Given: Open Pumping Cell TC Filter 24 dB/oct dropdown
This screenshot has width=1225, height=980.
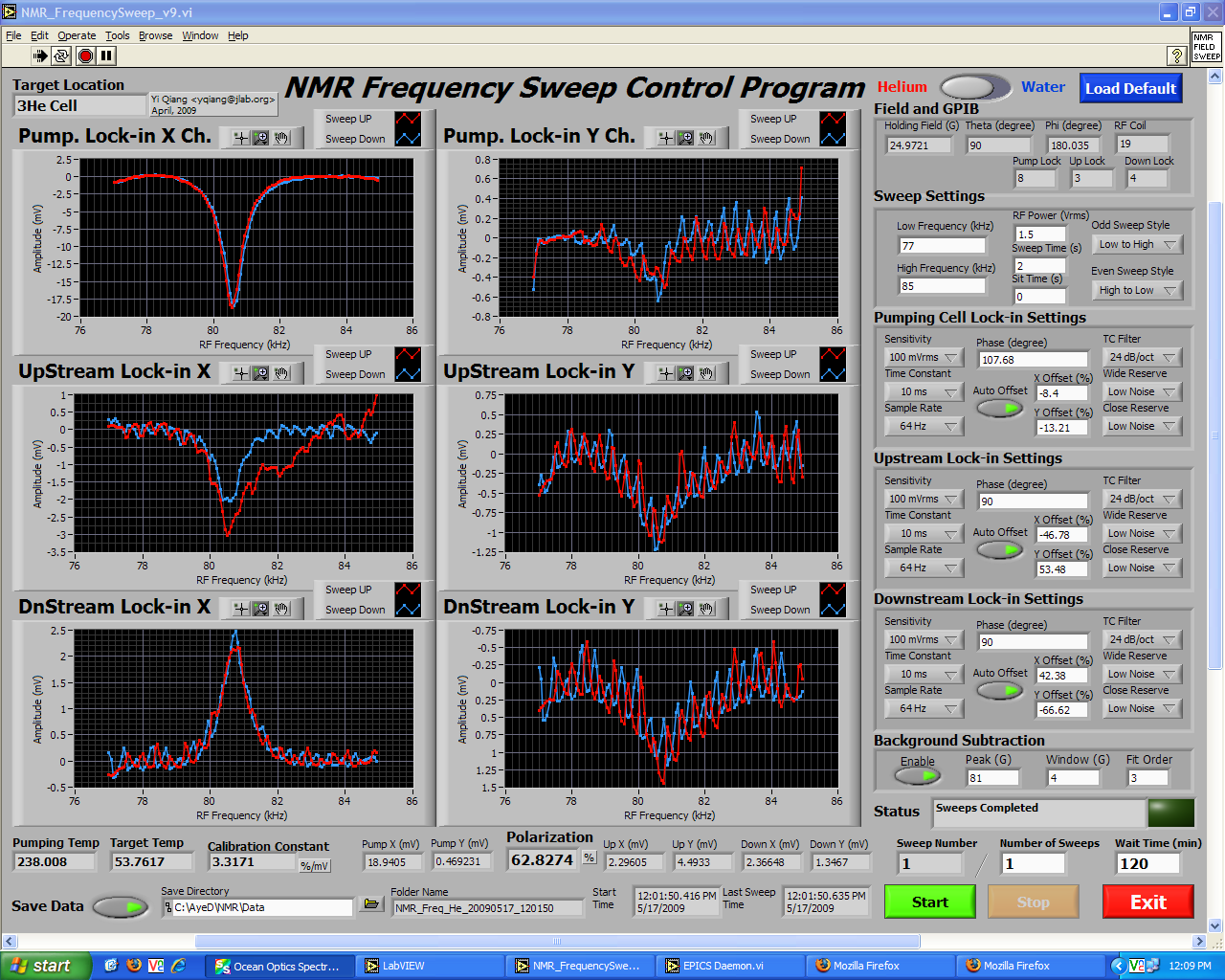Looking at the screenshot, I should pyautogui.click(x=1143, y=358).
